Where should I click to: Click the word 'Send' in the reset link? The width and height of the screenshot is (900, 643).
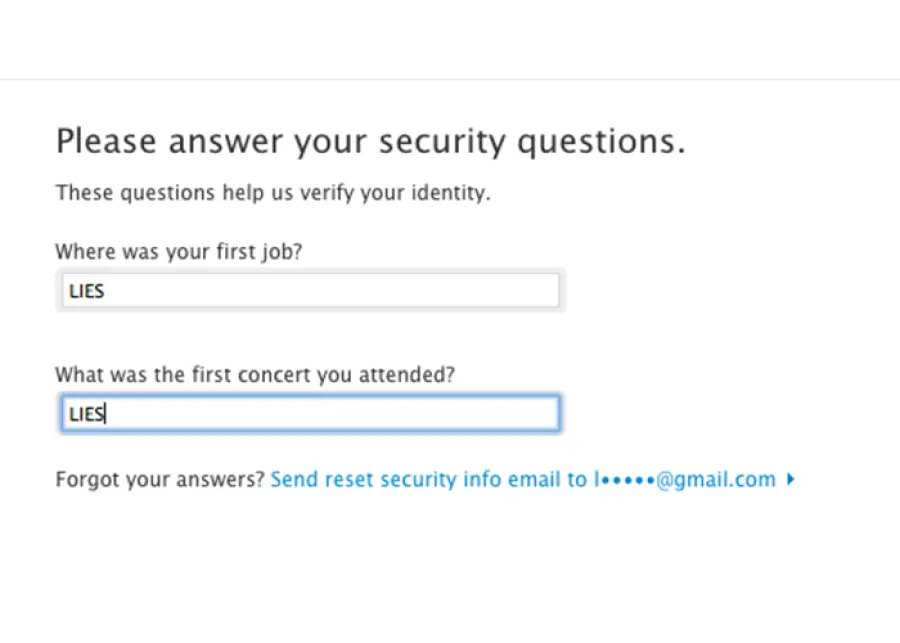click(293, 479)
